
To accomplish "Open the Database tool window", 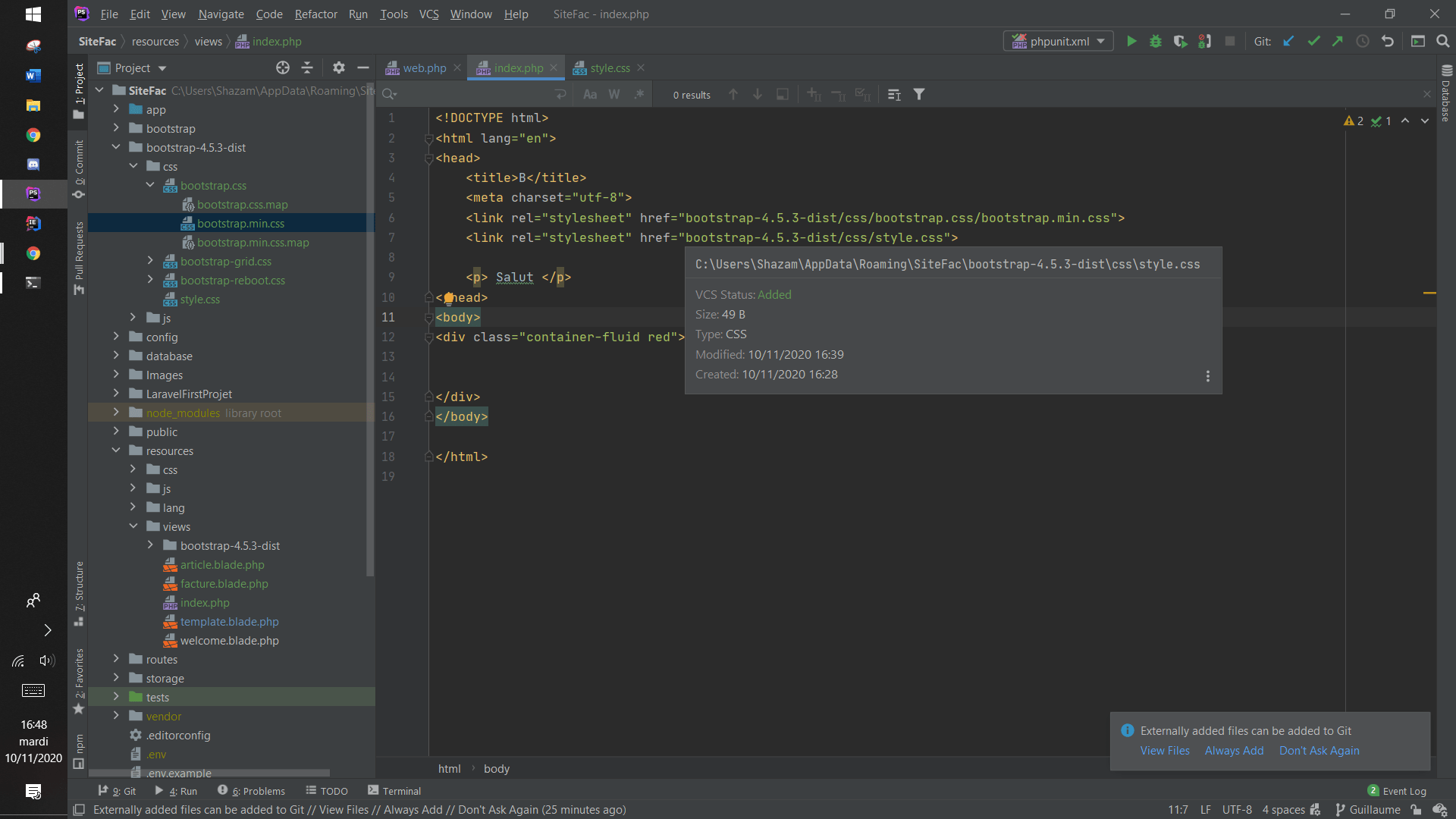I will tap(1446, 93).
